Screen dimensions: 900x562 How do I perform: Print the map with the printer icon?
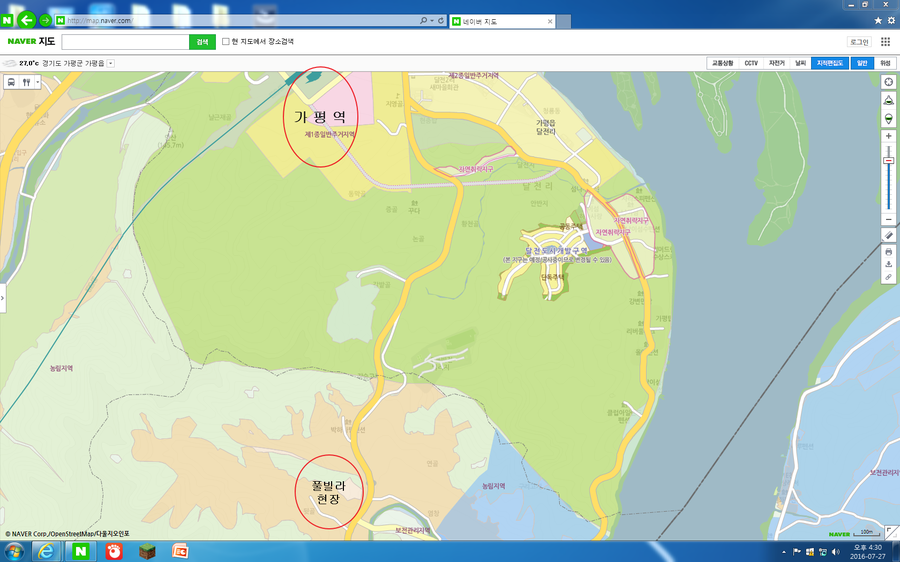coord(889,252)
